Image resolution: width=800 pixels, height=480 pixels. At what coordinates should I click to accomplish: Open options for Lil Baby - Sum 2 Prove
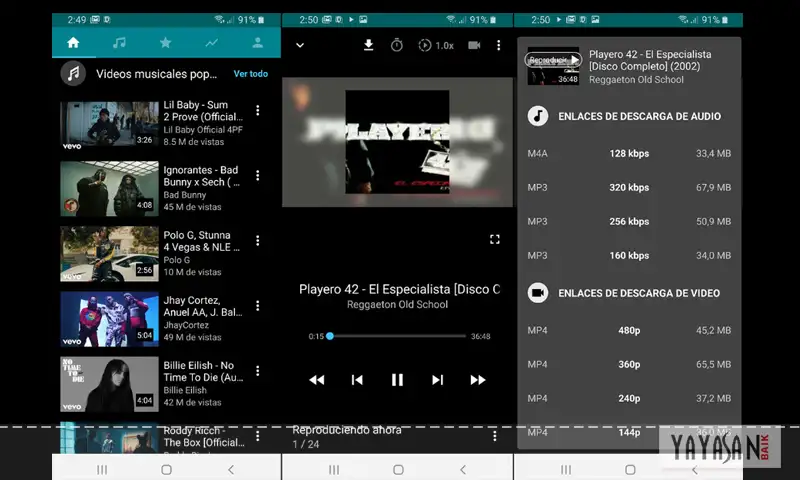point(258,110)
